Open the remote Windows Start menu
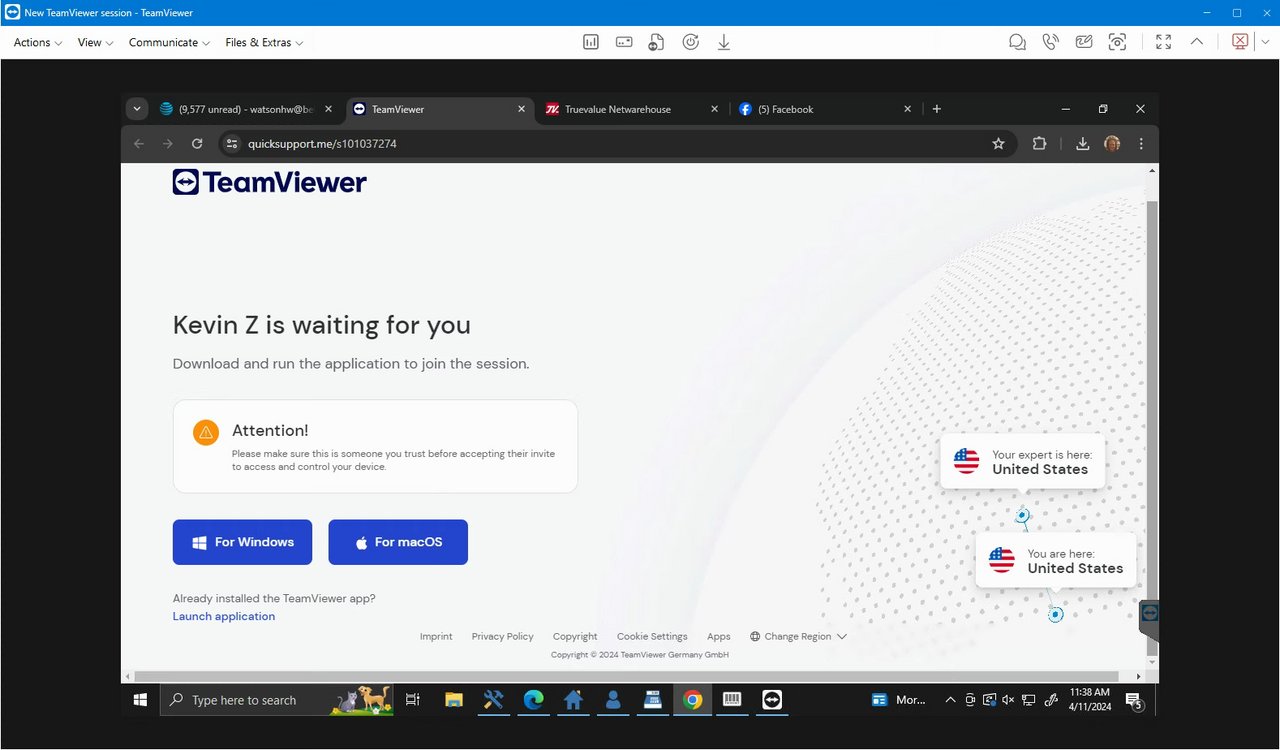1280x750 pixels. [x=140, y=700]
